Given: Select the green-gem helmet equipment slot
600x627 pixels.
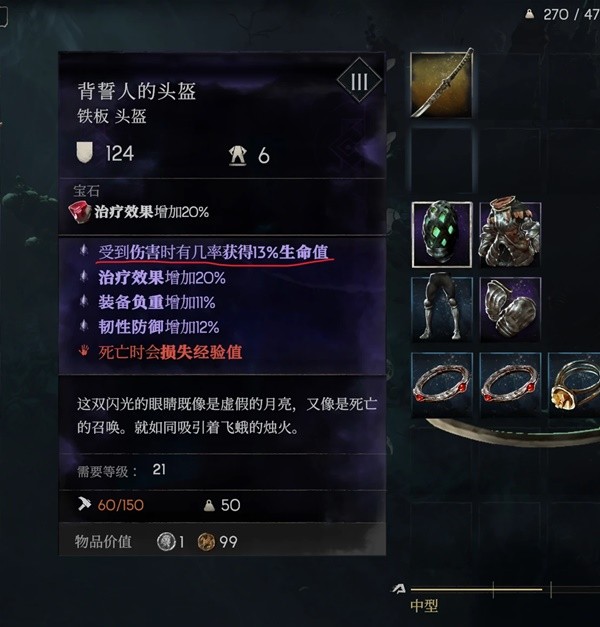Looking at the screenshot, I should coord(442,235).
